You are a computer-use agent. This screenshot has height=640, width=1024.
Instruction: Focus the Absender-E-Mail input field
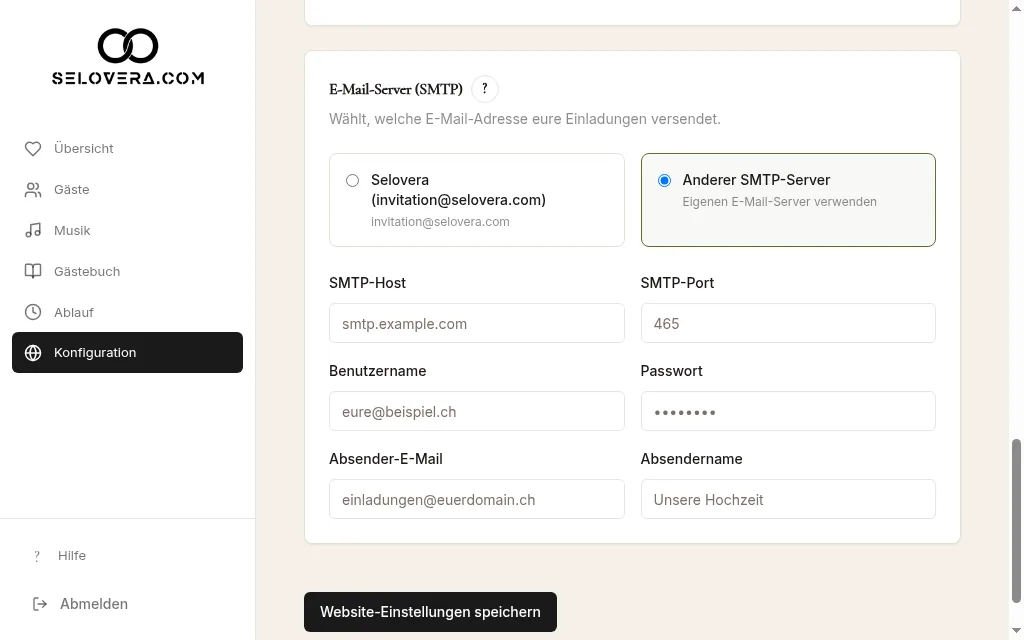pos(477,500)
